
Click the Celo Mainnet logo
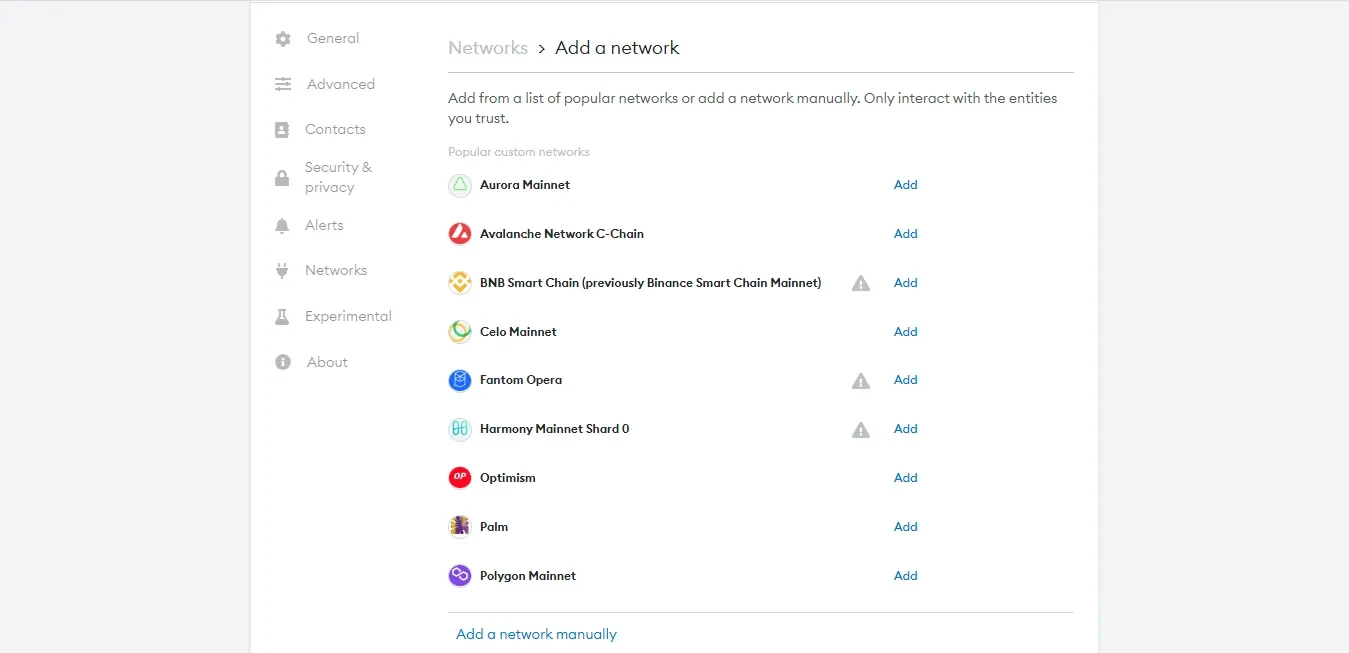pos(460,332)
